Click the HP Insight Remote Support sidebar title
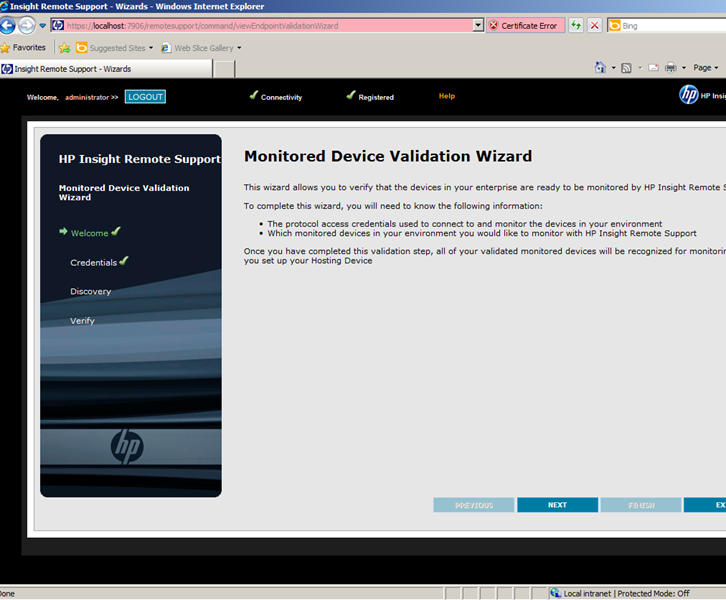This screenshot has width=726, height=600. (139, 159)
